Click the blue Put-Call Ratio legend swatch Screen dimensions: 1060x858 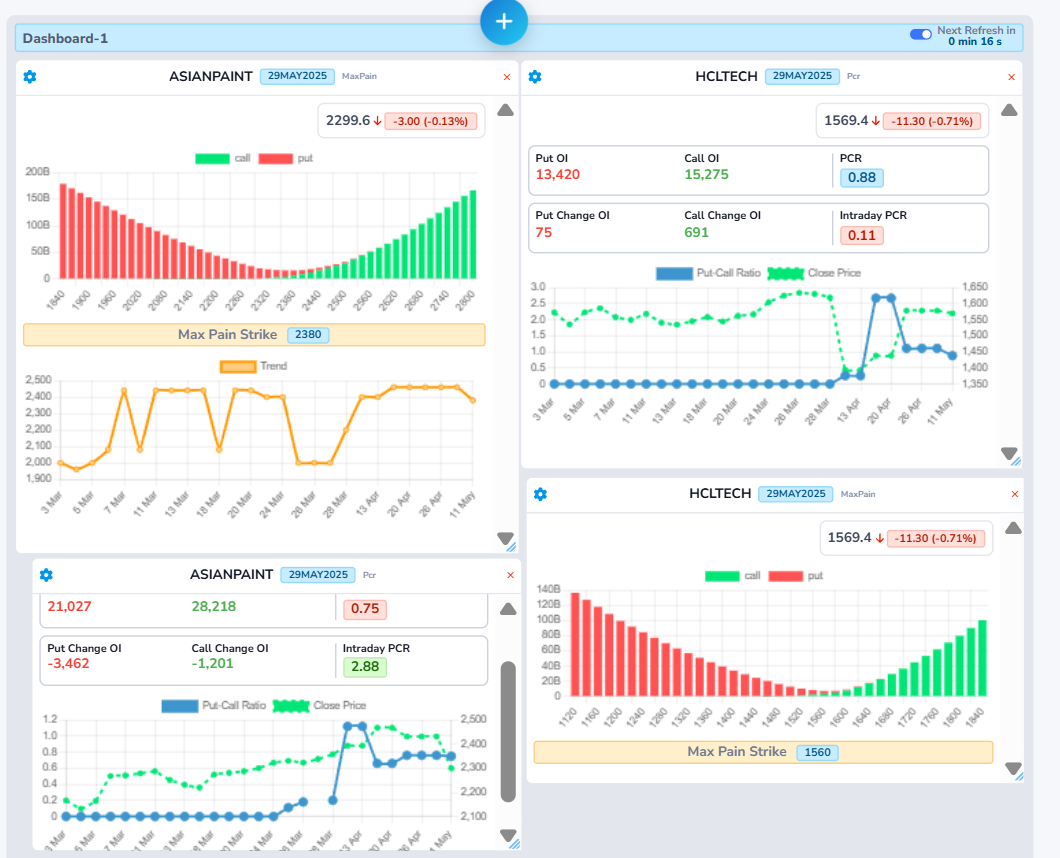pos(674,272)
